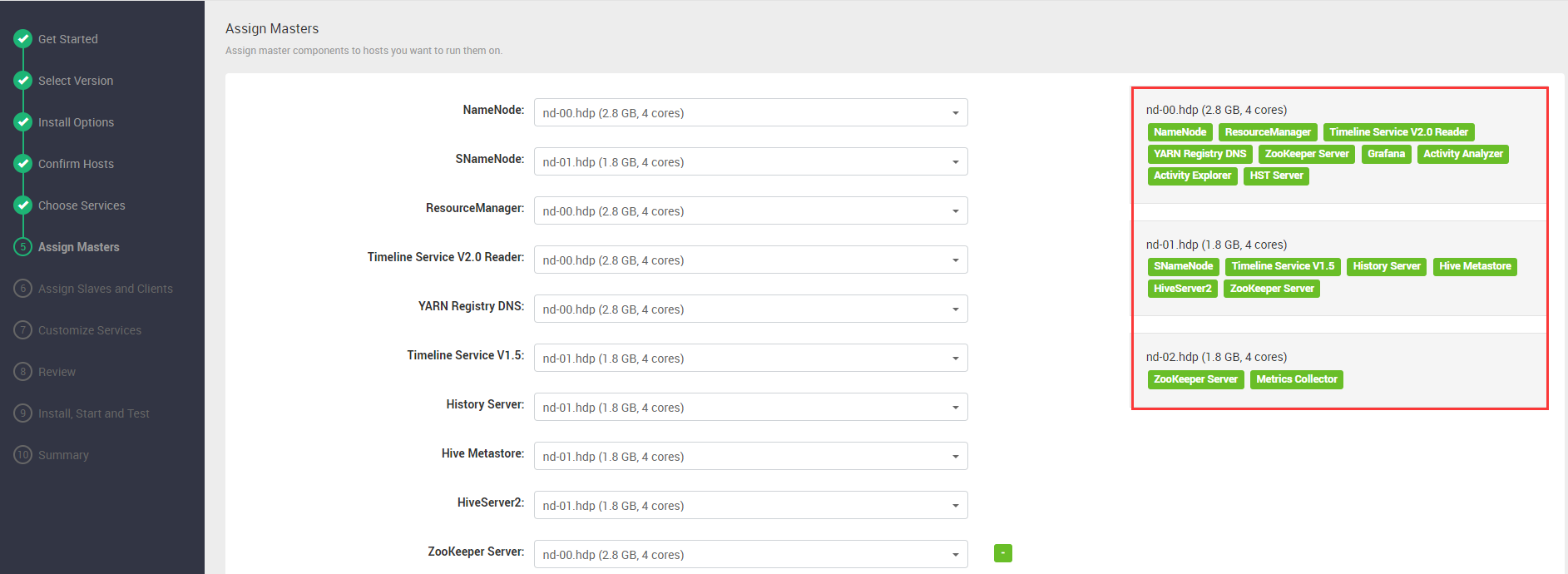Screen dimensions: 1568x574
Task: Click the NameNode tag under nd-00.hdp
Action: (1180, 132)
